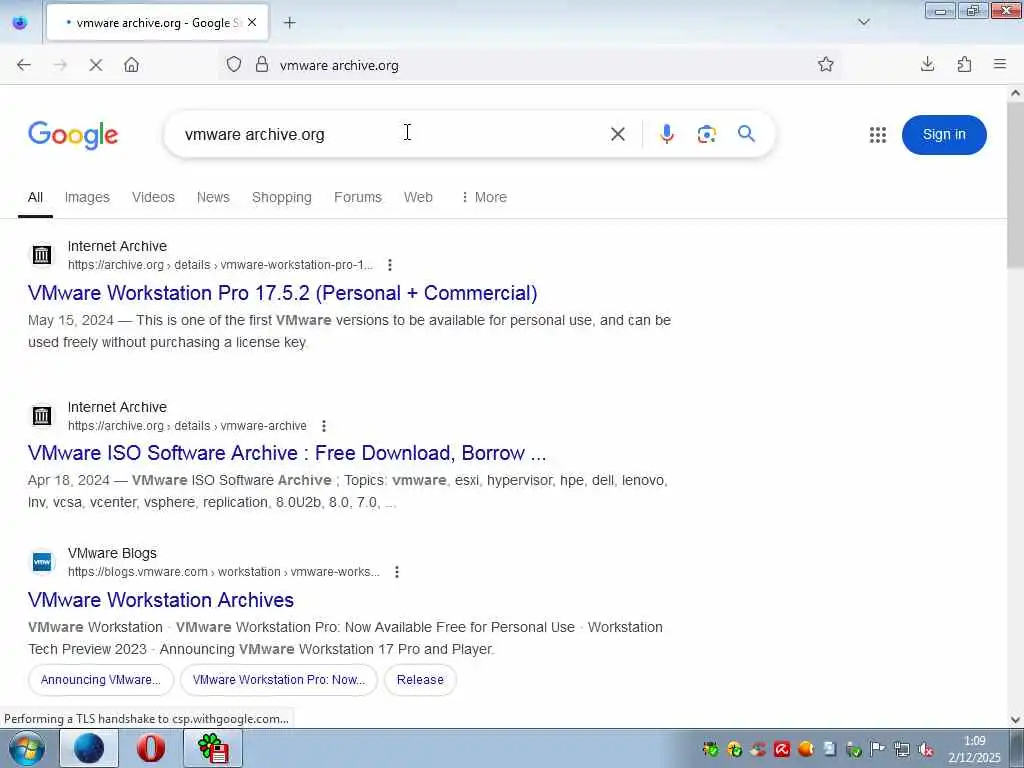The height and width of the screenshot is (768, 1024).
Task: Click the scrollbar up arrow
Action: coord(1015,93)
